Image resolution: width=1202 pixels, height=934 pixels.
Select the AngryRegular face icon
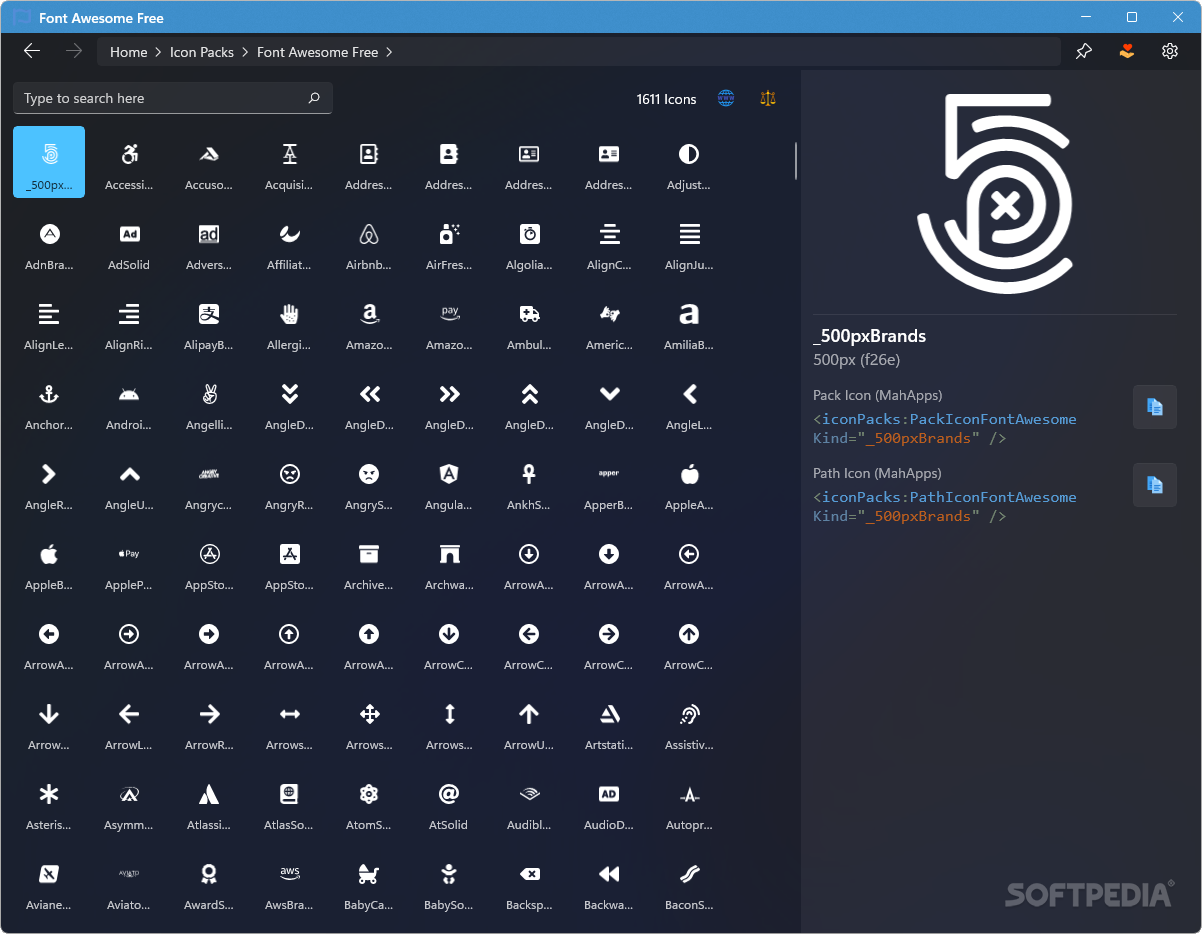pyautogui.click(x=289, y=482)
